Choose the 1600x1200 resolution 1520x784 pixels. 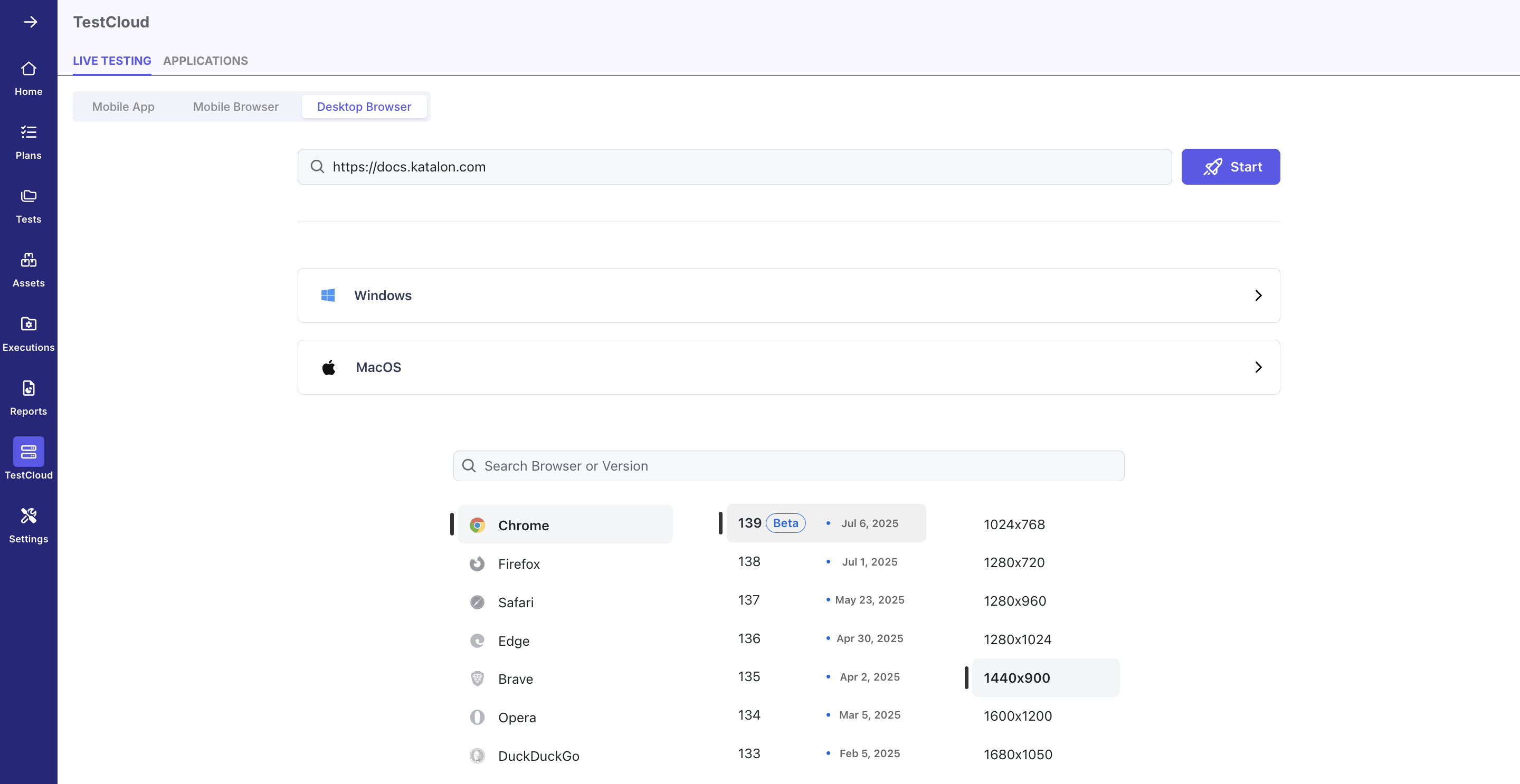click(x=1045, y=715)
